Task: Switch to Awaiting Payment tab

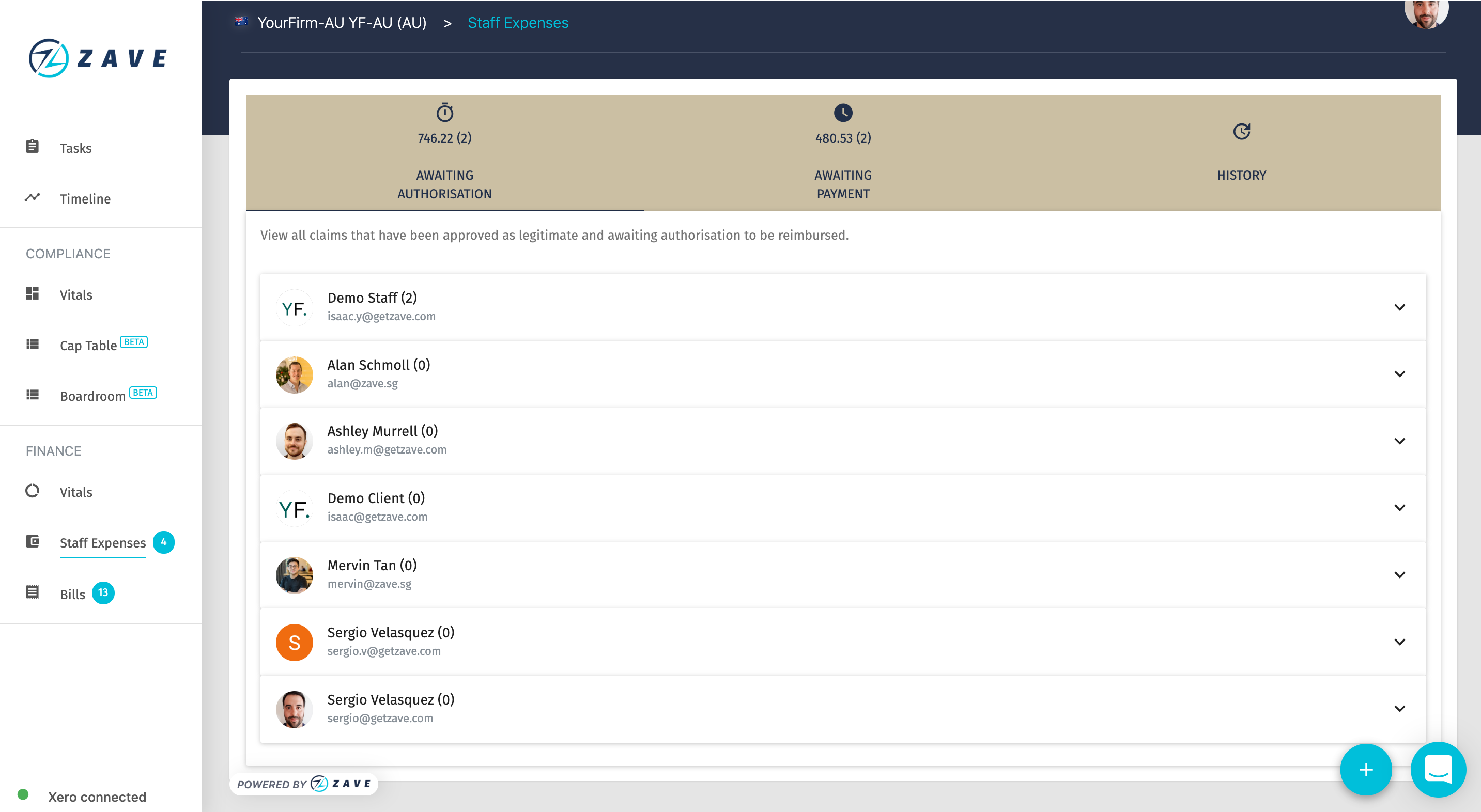Action: pos(843,153)
